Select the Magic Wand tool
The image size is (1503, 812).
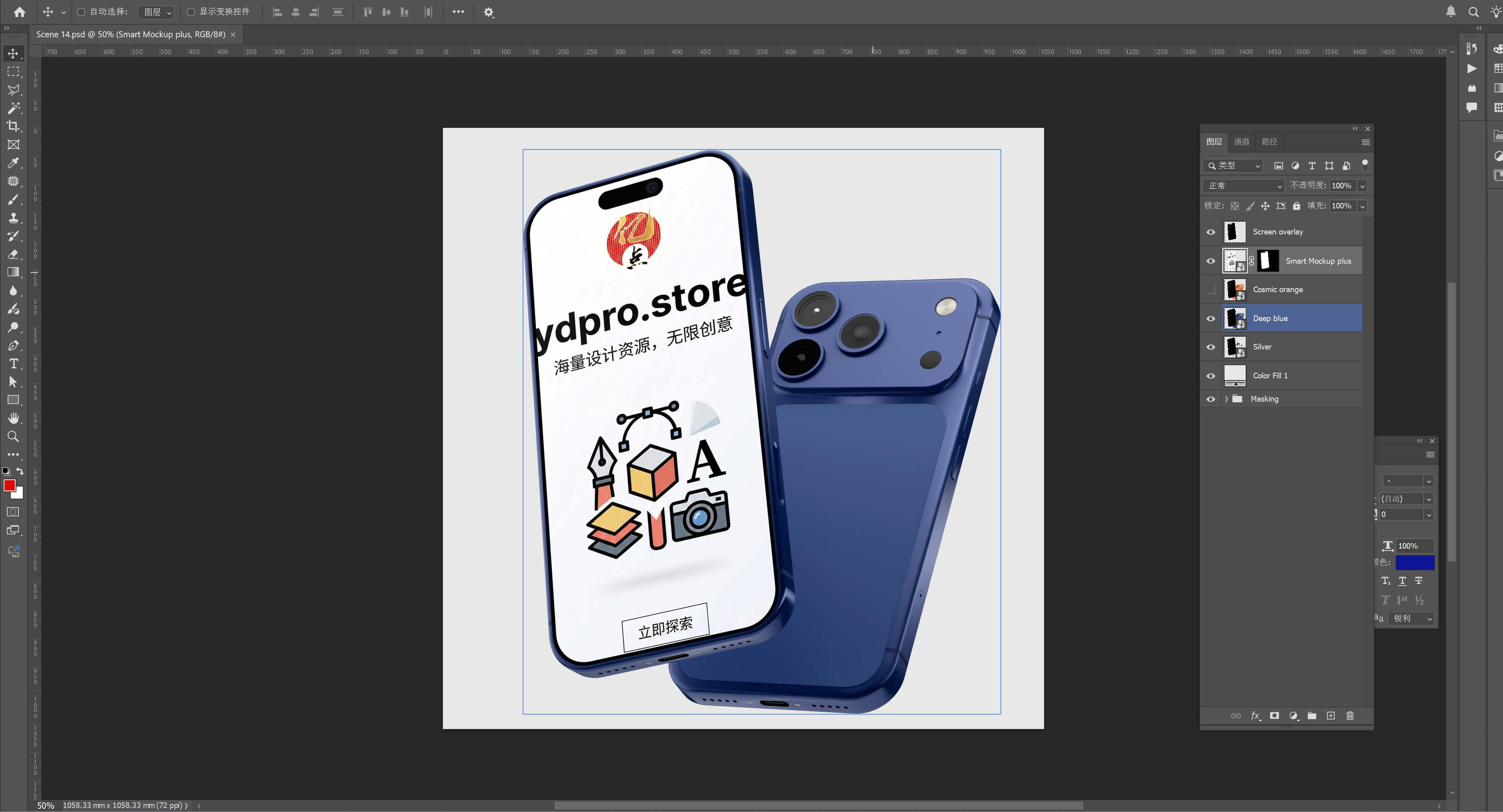point(13,108)
